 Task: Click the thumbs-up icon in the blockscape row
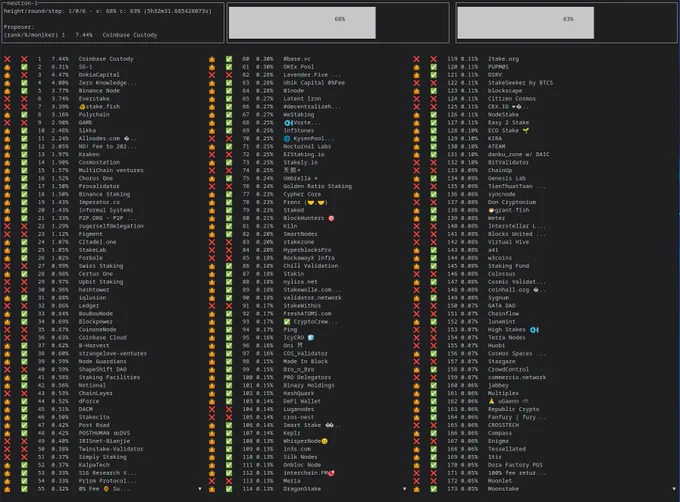tap(416, 91)
